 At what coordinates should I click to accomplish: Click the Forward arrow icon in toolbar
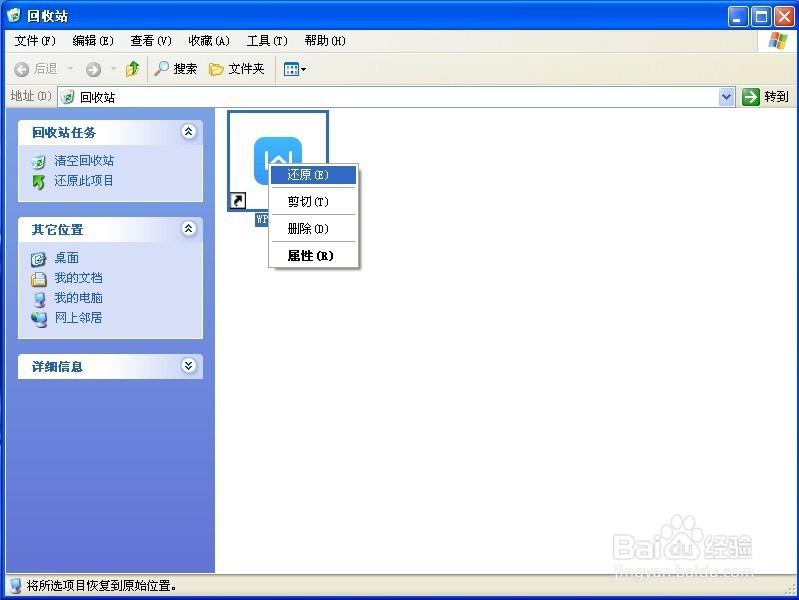coord(93,69)
